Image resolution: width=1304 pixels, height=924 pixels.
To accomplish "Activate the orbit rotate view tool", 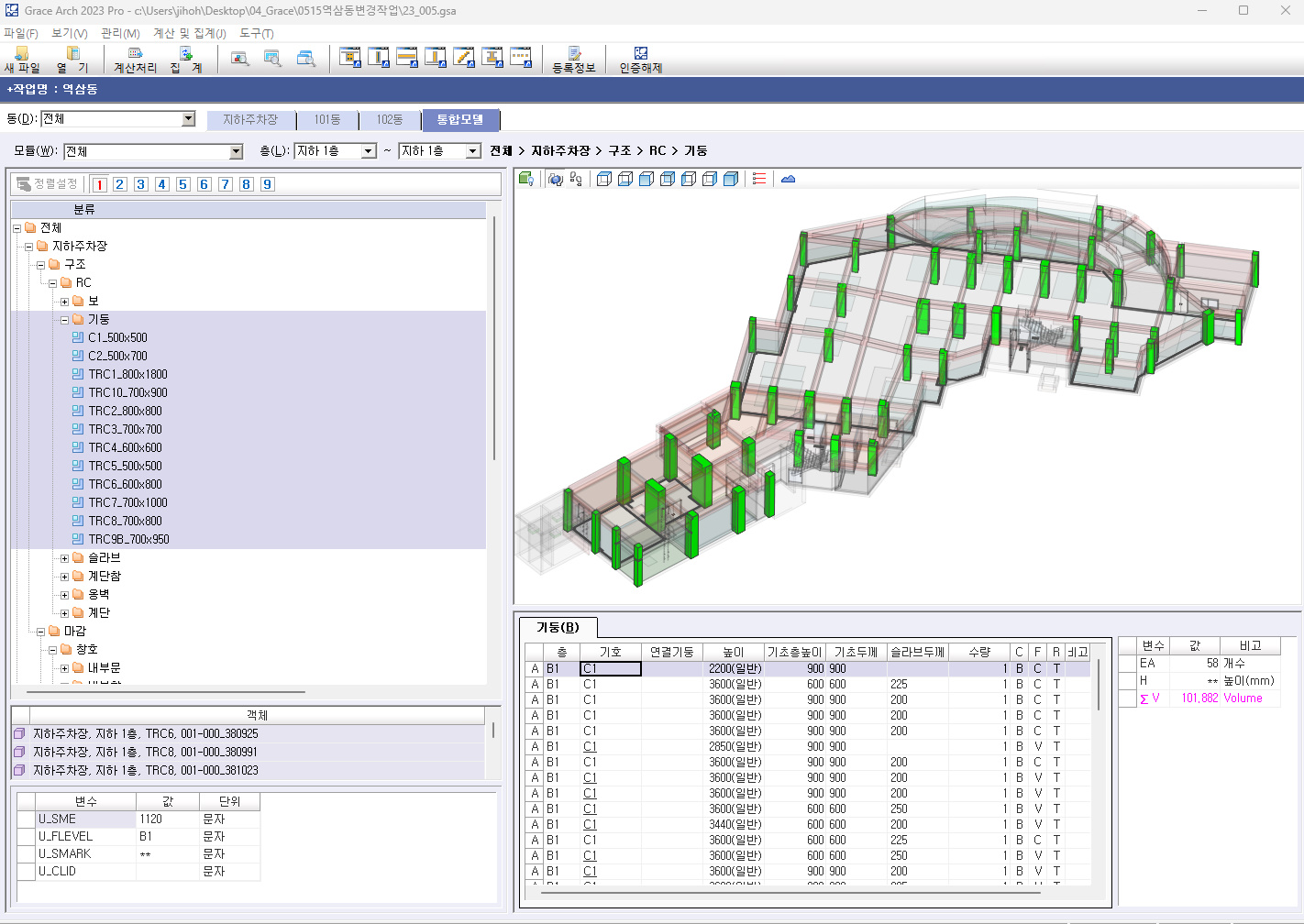I will pos(556,179).
